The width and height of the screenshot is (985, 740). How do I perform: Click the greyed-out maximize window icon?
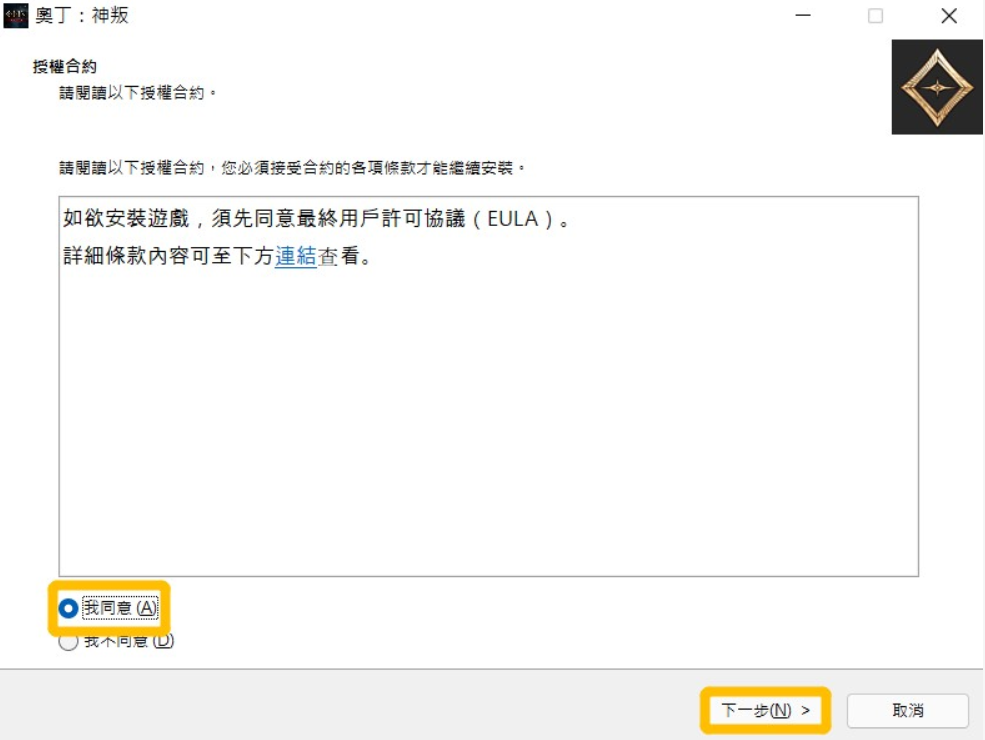click(x=875, y=16)
